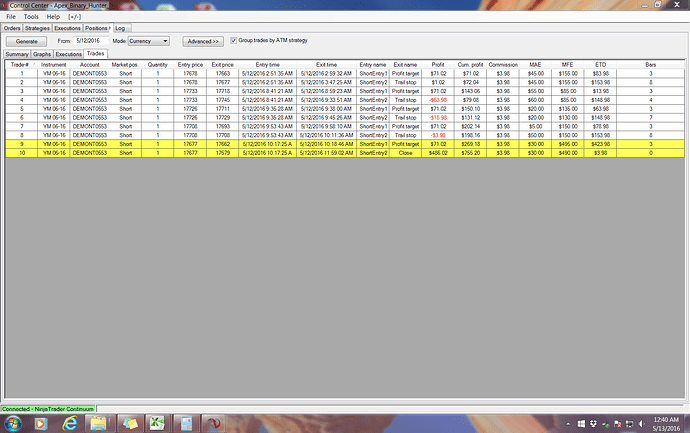Click exit time 5/12/2016 11:59:02 AM

326,153
